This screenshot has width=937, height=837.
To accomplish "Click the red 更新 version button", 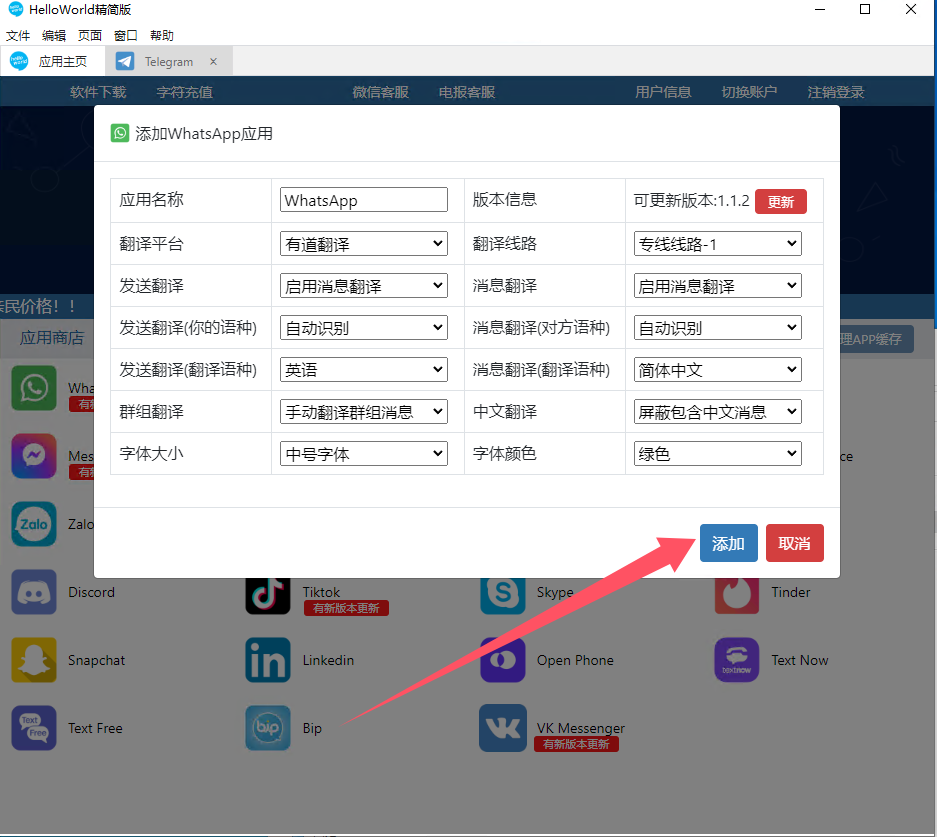I will pos(780,201).
